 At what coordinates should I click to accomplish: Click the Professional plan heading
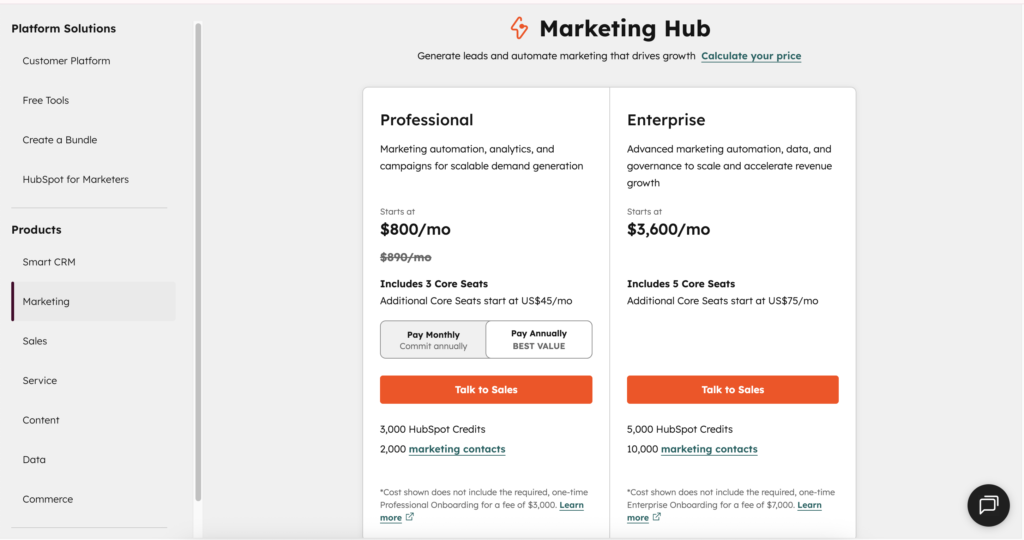click(x=426, y=120)
